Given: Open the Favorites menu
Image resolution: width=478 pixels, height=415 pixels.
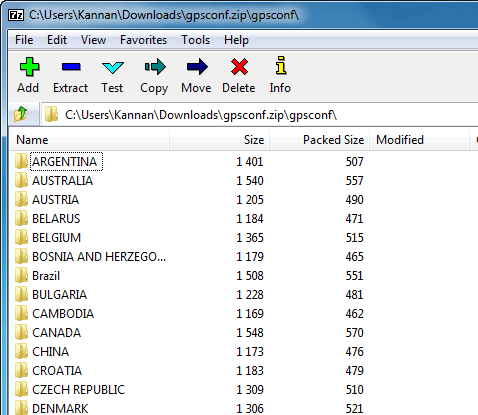Looking at the screenshot, I should (143, 40).
